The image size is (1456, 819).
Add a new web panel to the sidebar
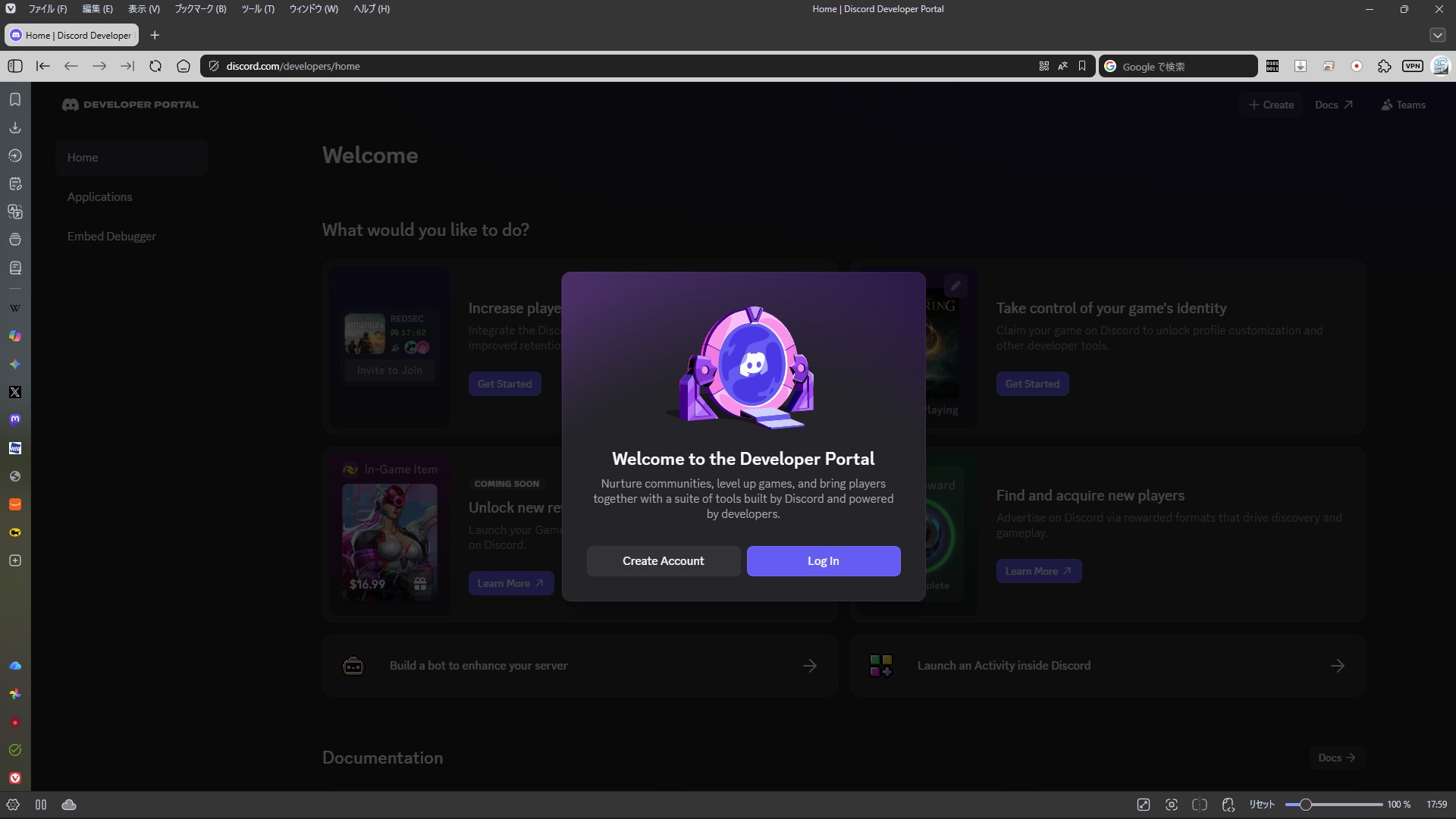pyautogui.click(x=15, y=560)
